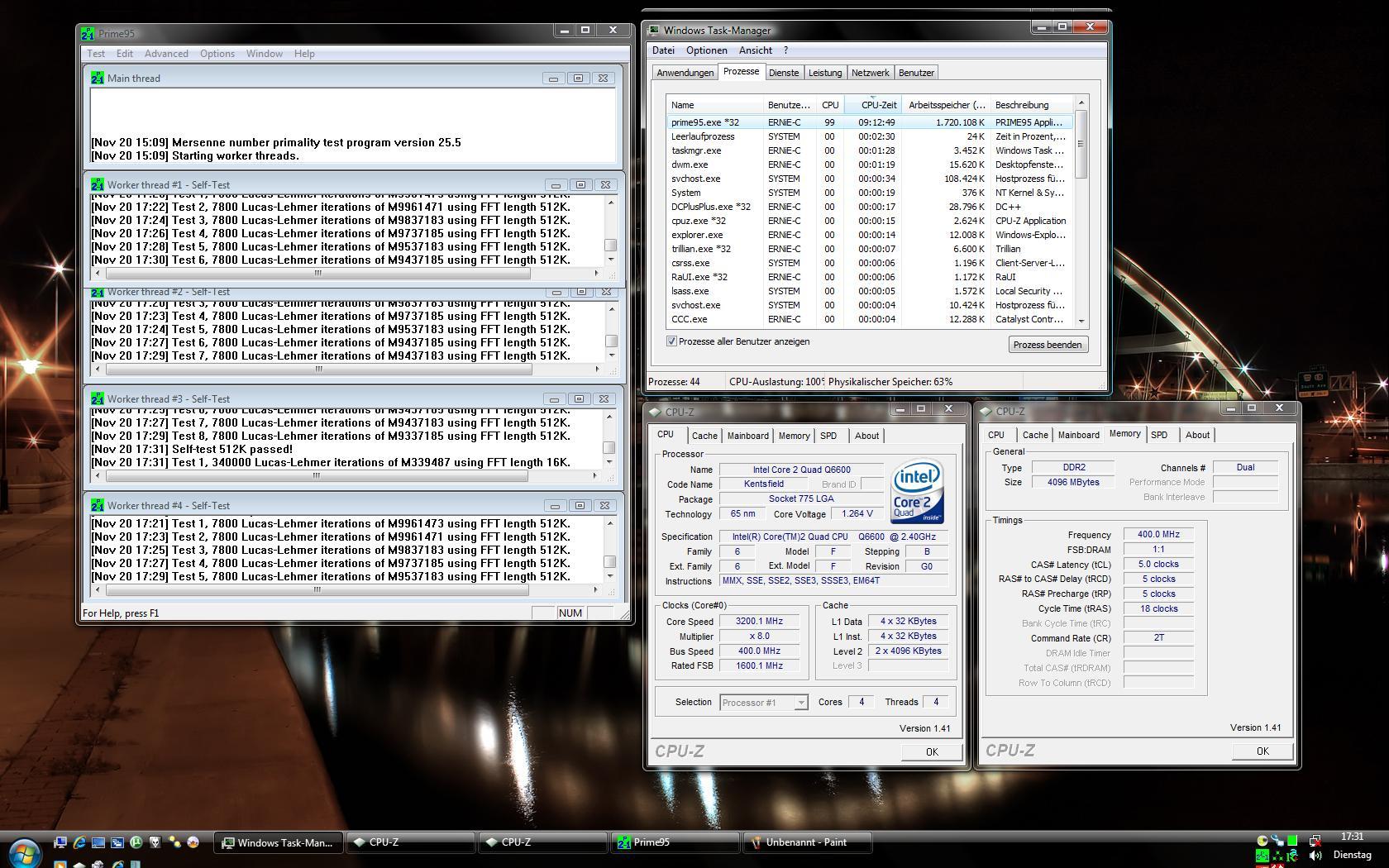The height and width of the screenshot is (868, 1389).
Task: Sort processes by Arbeitsspeicher column header
Action: [947, 105]
